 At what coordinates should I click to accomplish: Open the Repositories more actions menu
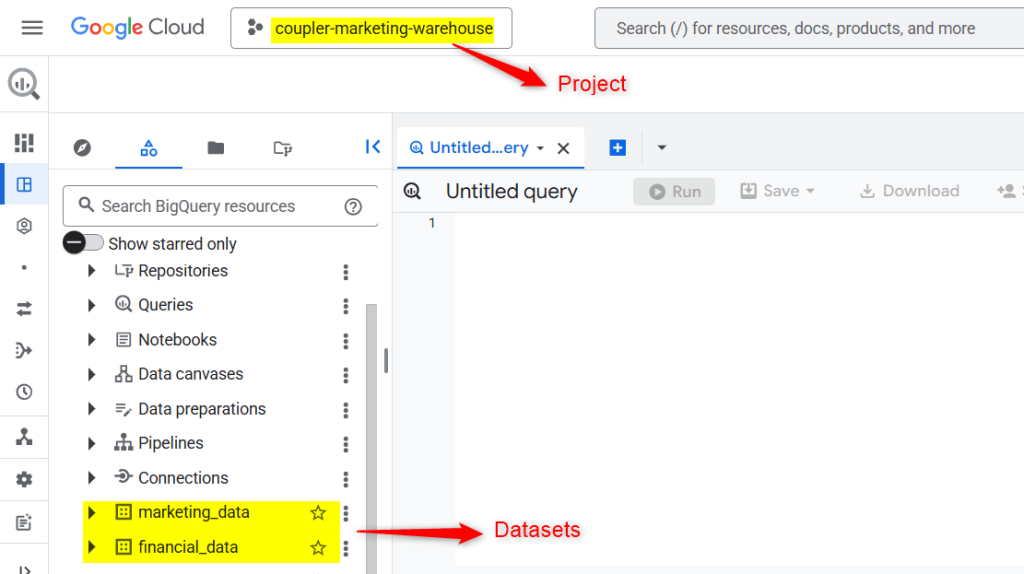click(346, 272)
